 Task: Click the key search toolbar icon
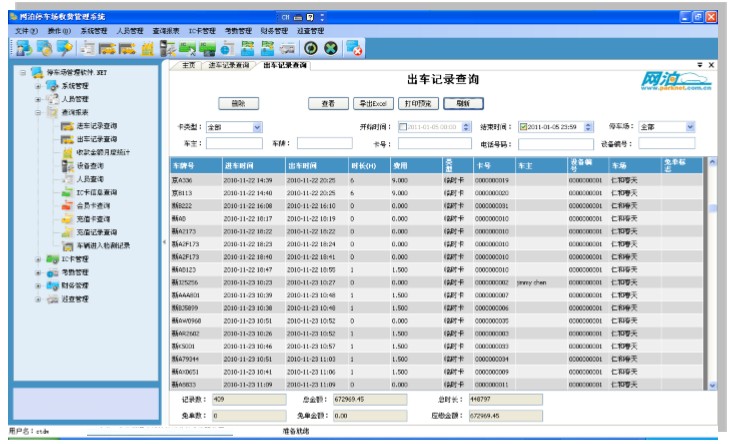coord(64,48)
